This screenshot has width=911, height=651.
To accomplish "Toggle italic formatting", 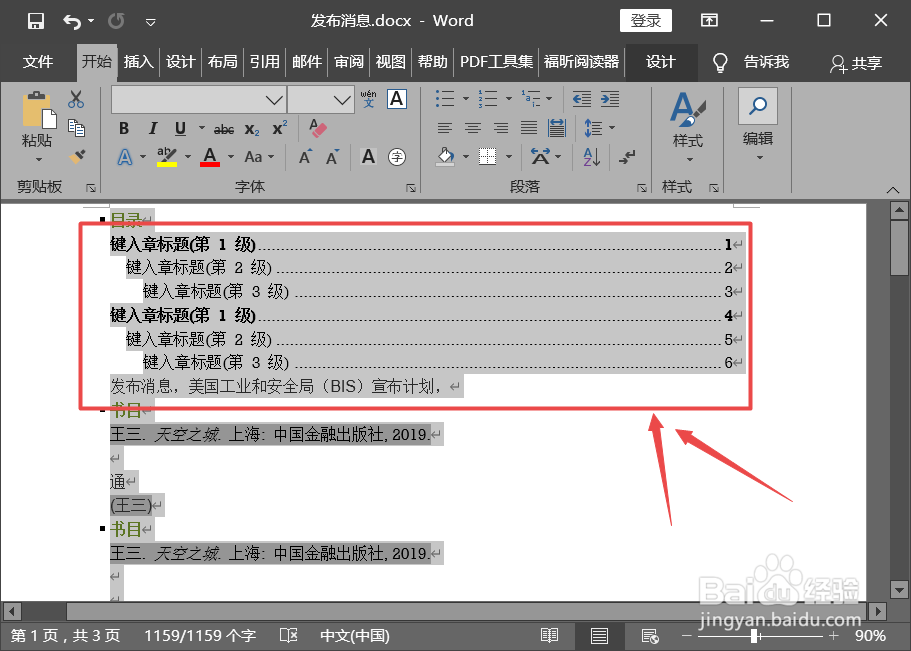I will click(153, 127).
